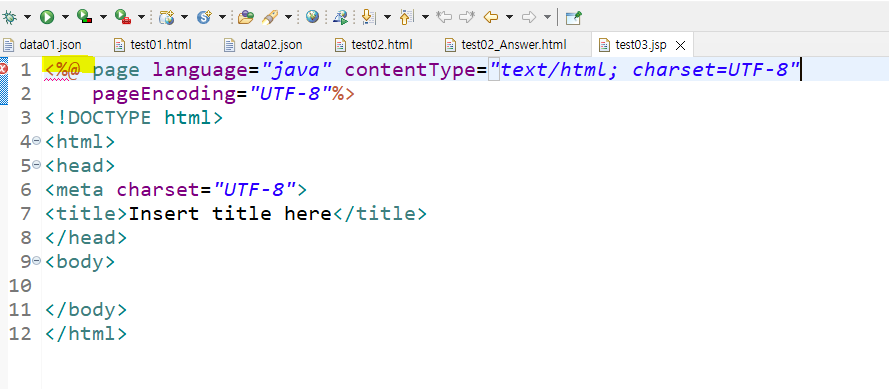Click the Debug bug icon
The height and width of the screenshot is (389, 889).
[x=10, y=17]
